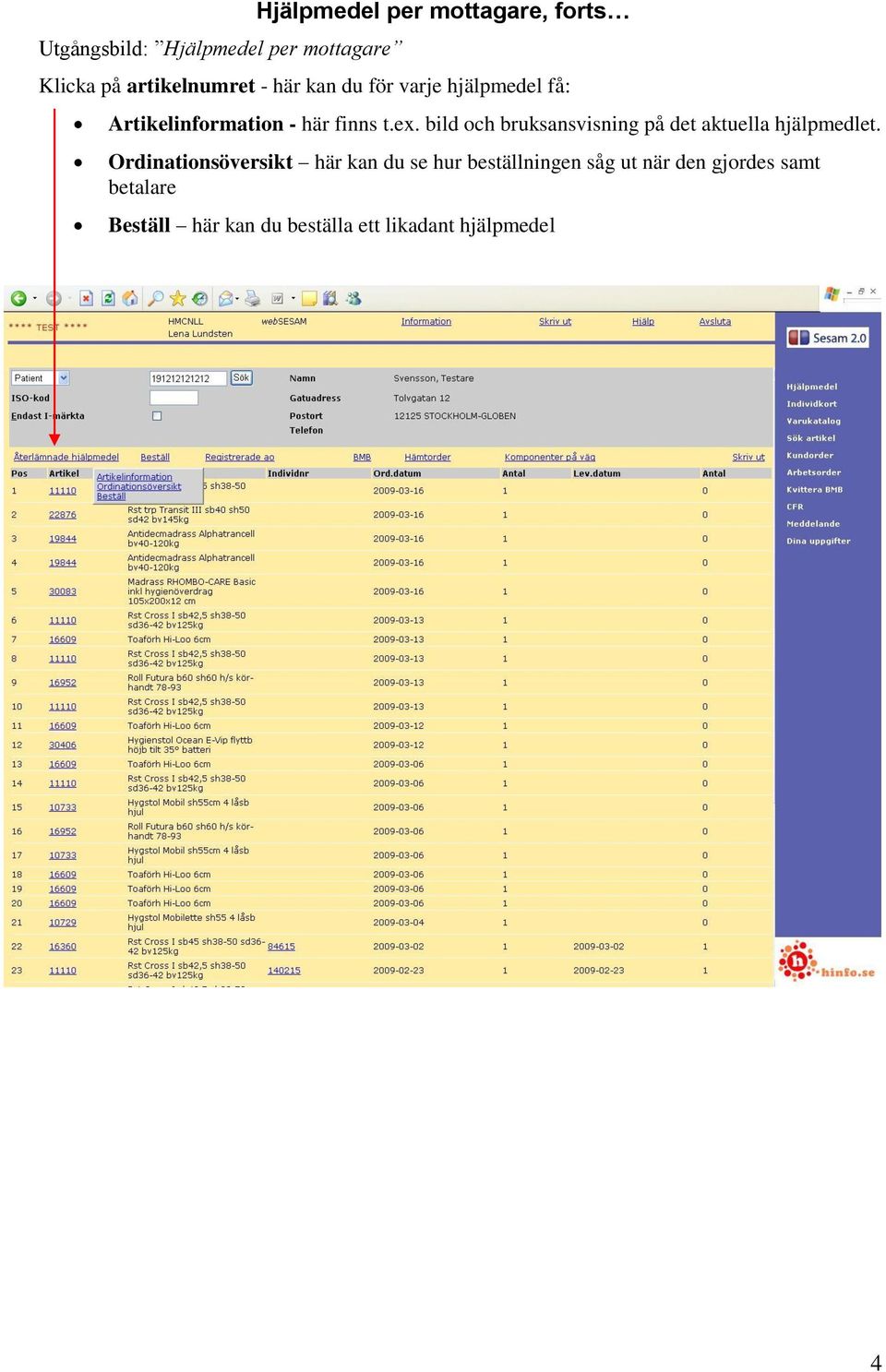886x1372 pixels.
Task: Click individual number 84615 in row 22
Action: [281, 947]
